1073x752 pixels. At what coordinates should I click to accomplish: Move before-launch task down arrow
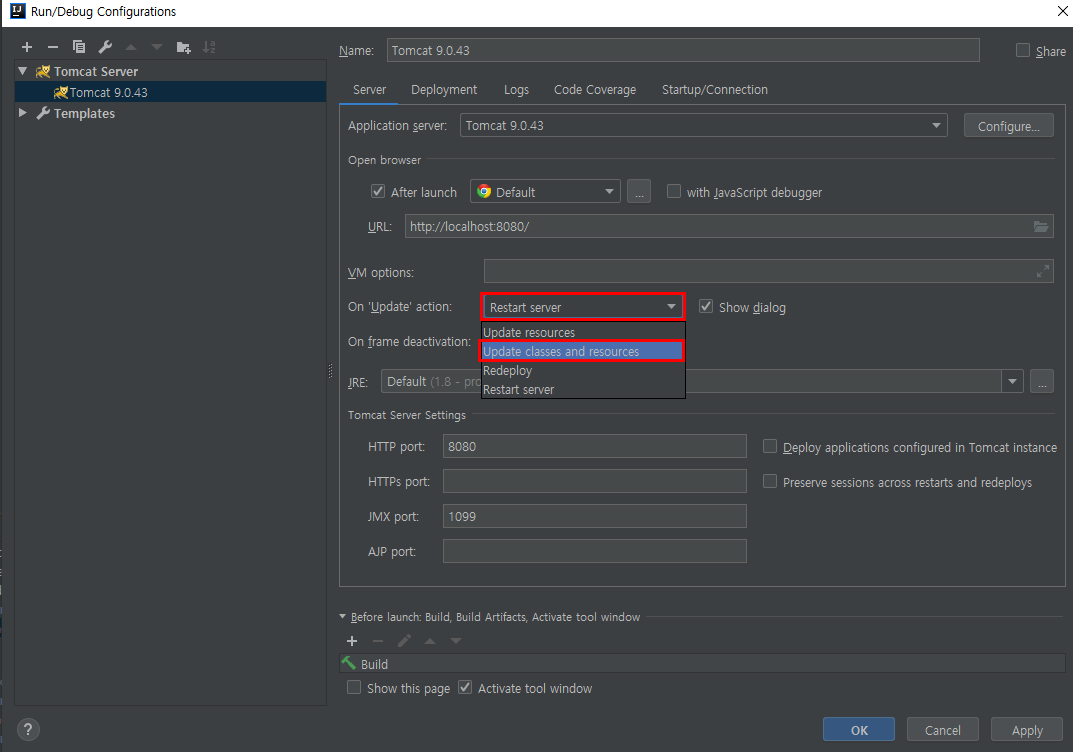tap(456, 641)
